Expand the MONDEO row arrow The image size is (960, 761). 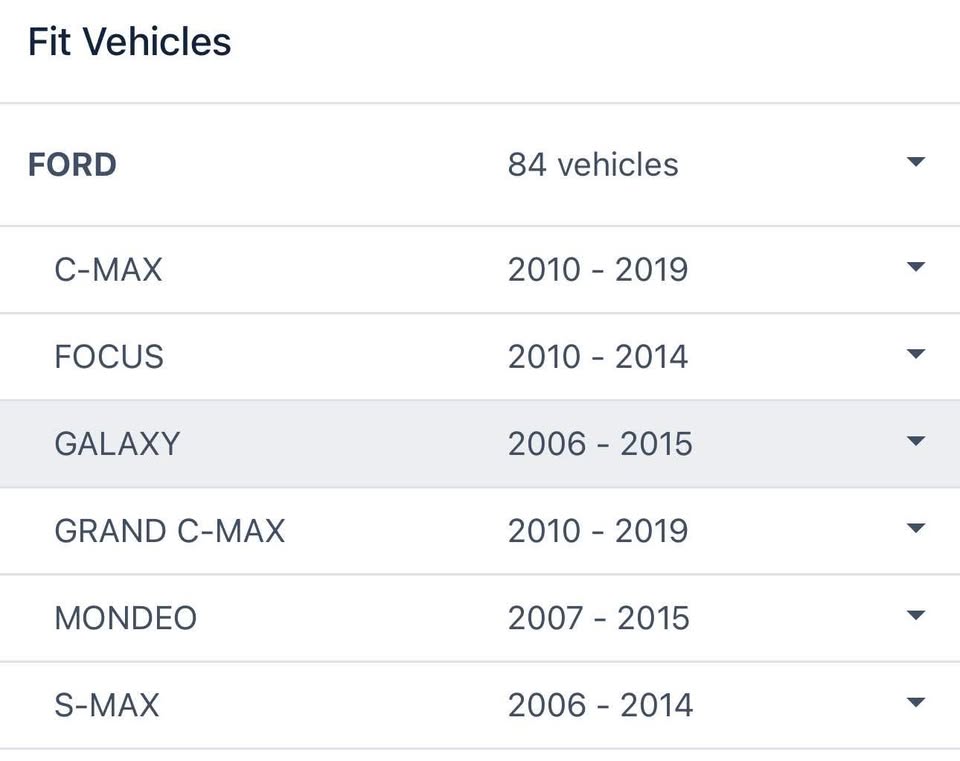915,615
